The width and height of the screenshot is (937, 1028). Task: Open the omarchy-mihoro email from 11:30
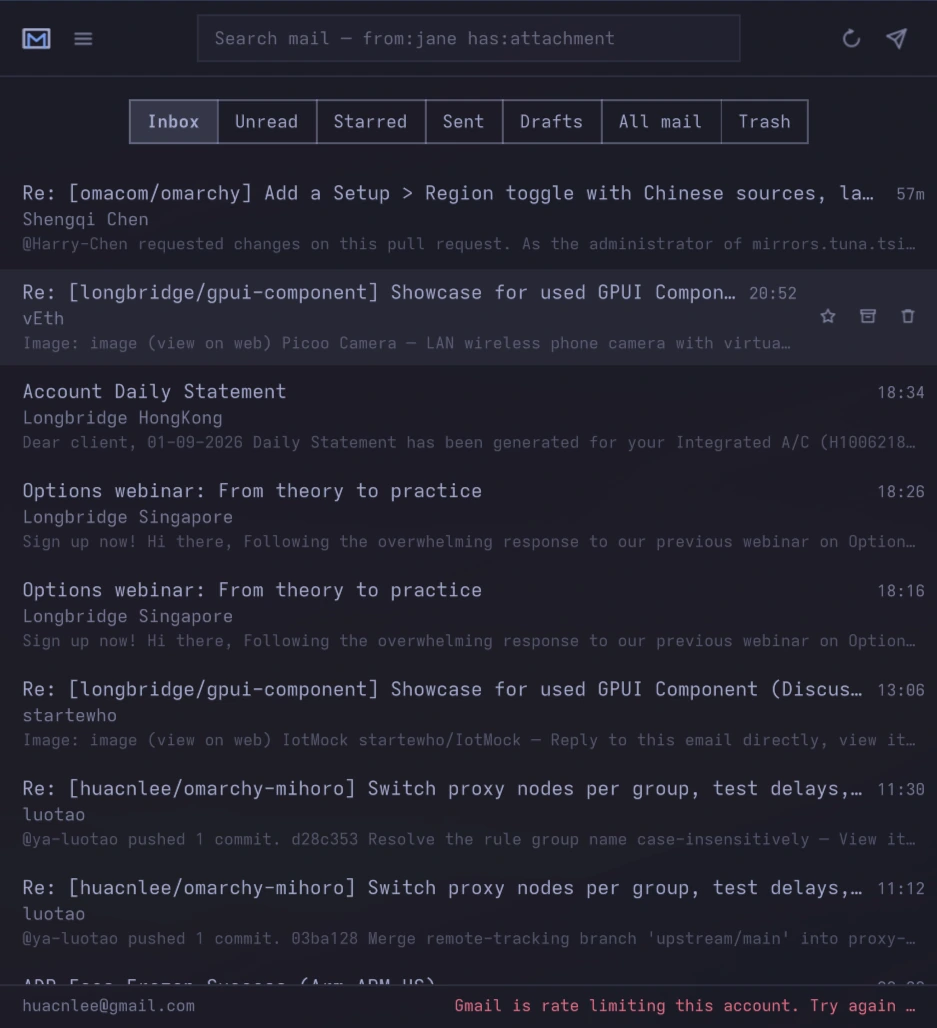click(x=468, y=814)
